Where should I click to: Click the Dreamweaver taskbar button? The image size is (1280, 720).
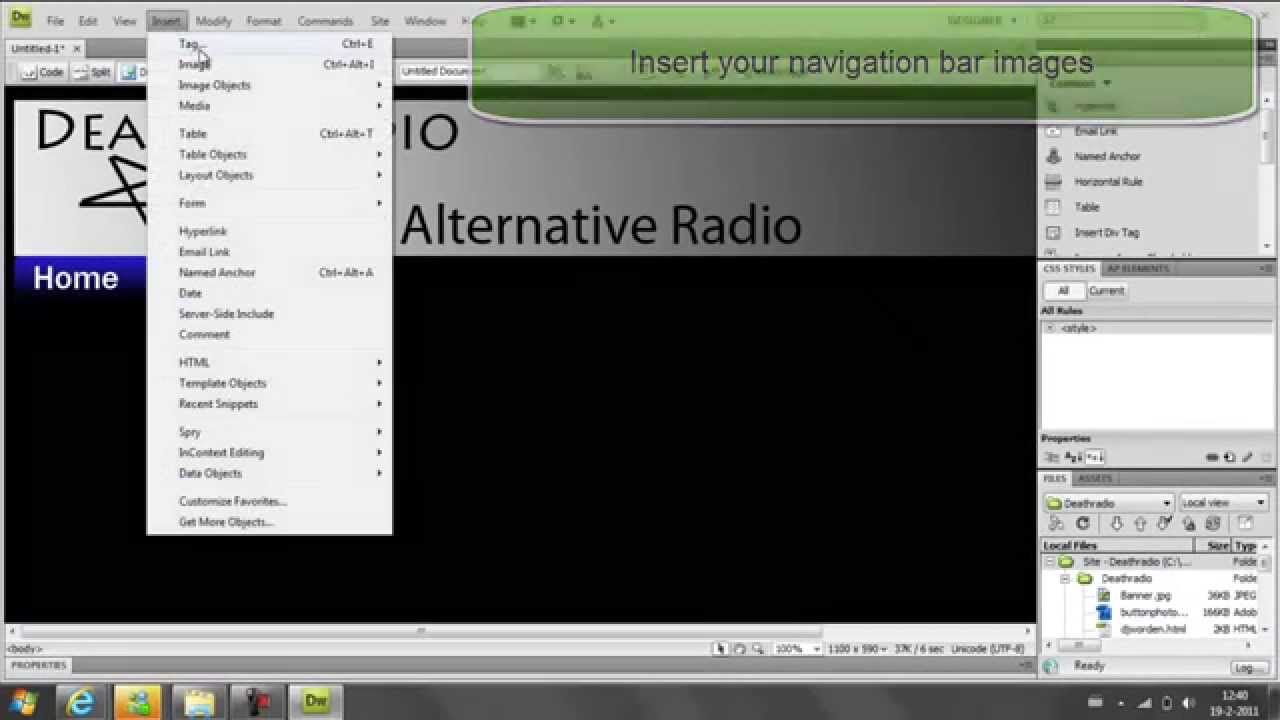[x=316, y=701]
